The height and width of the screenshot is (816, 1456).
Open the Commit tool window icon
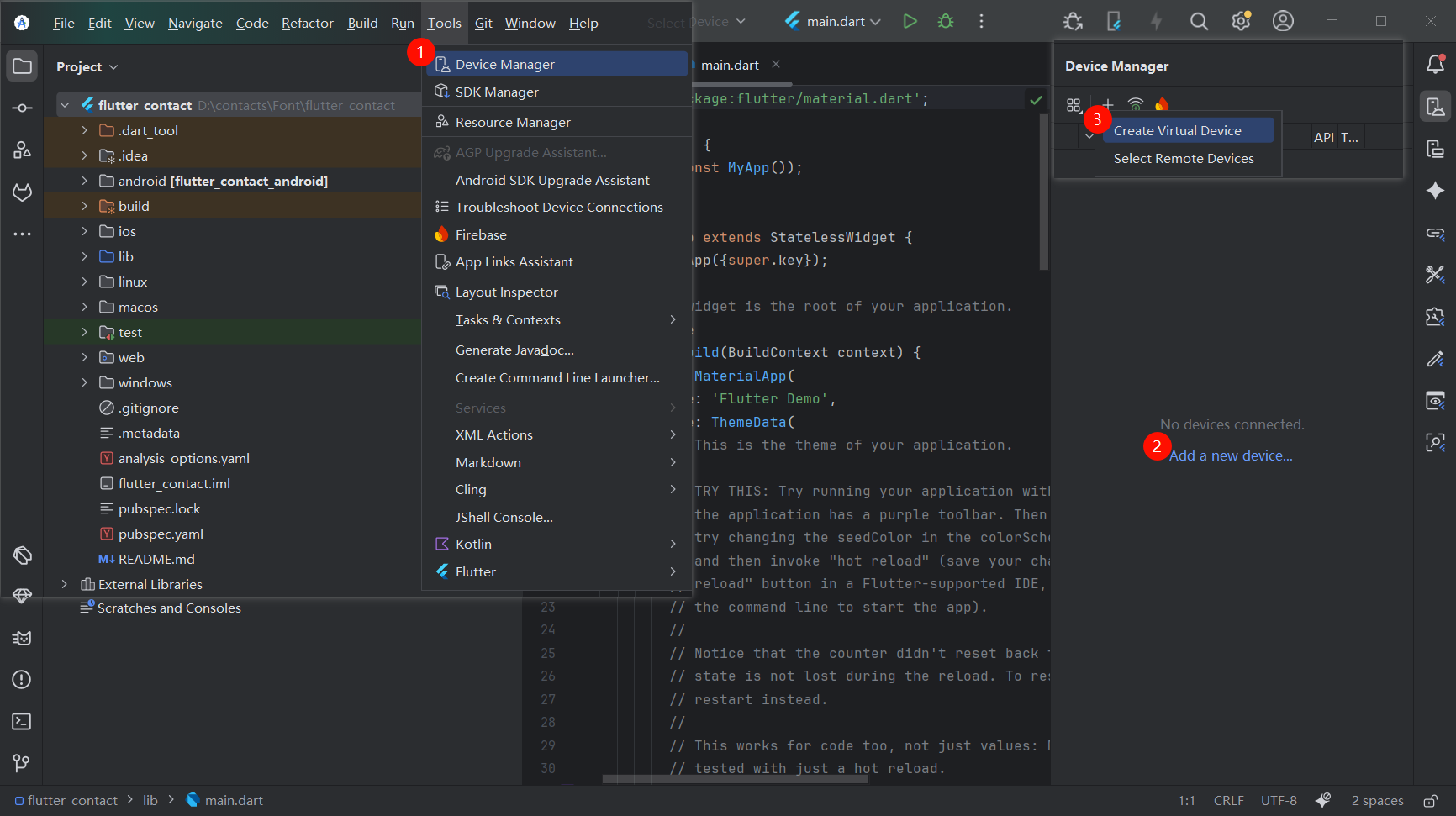point(22,108)
